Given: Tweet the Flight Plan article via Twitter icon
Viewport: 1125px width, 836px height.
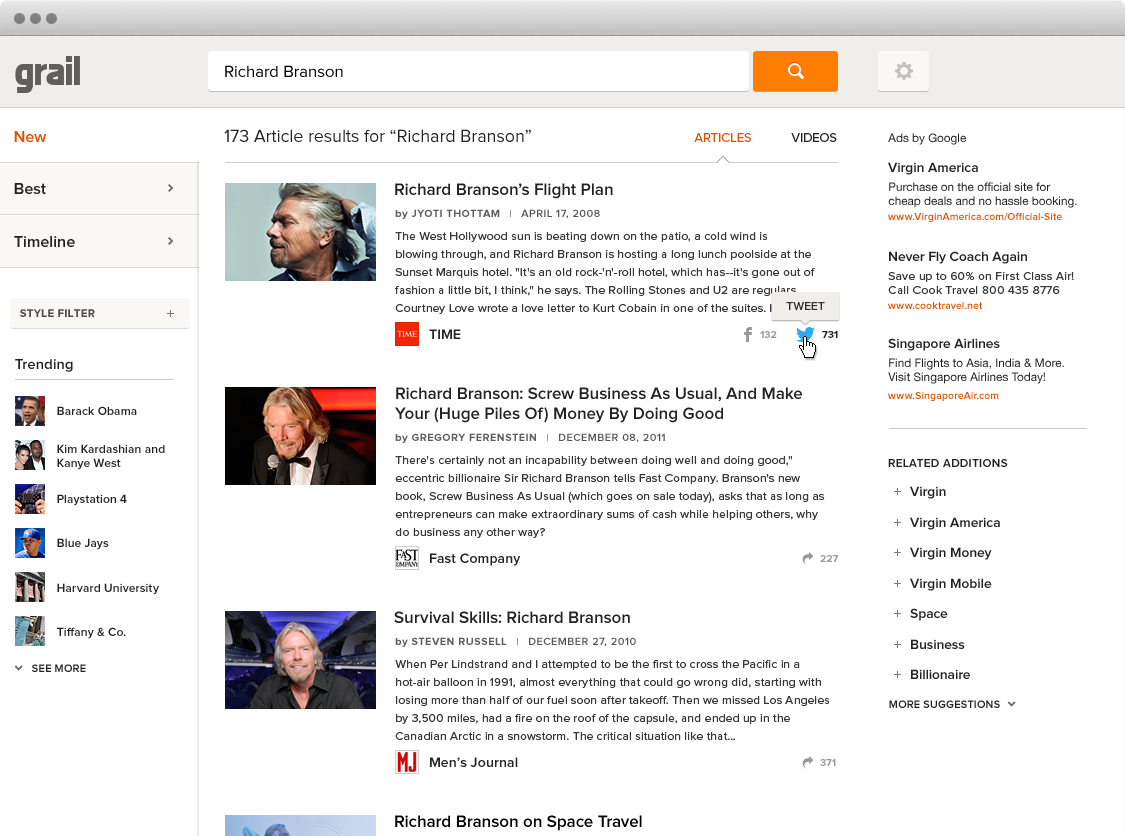Looking at the screenshot, I should pos(805,334).
